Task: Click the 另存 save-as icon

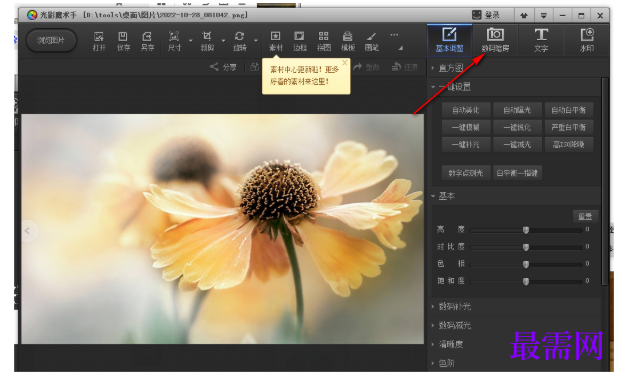Action: [x=147, y=41]
